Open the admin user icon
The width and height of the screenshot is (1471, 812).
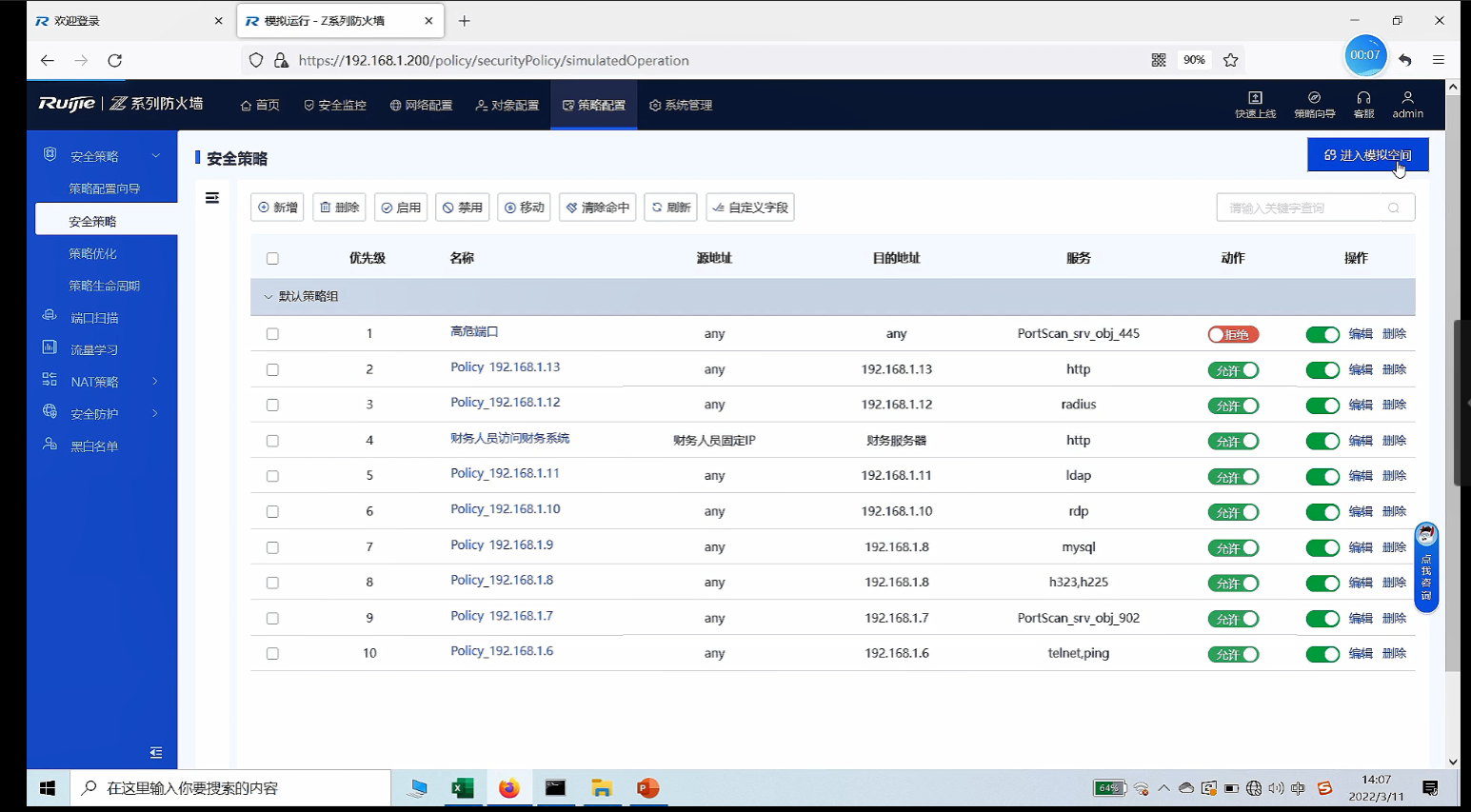(1407, 98)
